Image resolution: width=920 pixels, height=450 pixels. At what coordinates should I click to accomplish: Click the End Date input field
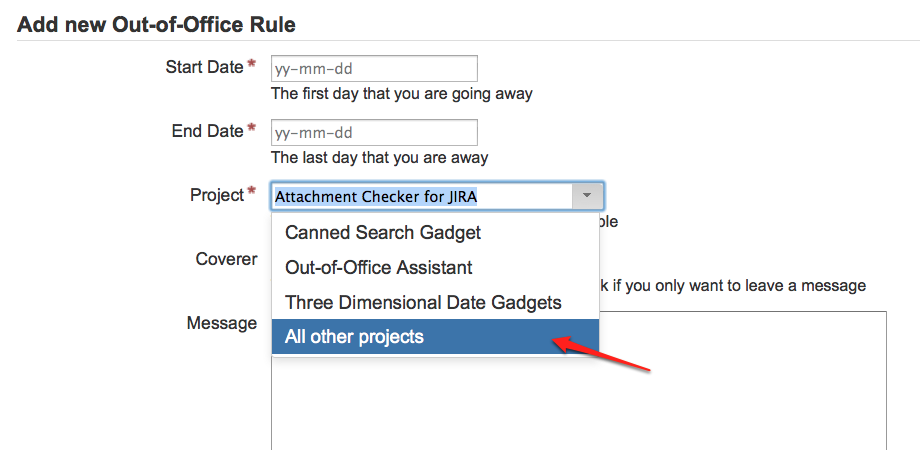click(x=374, y=133)
